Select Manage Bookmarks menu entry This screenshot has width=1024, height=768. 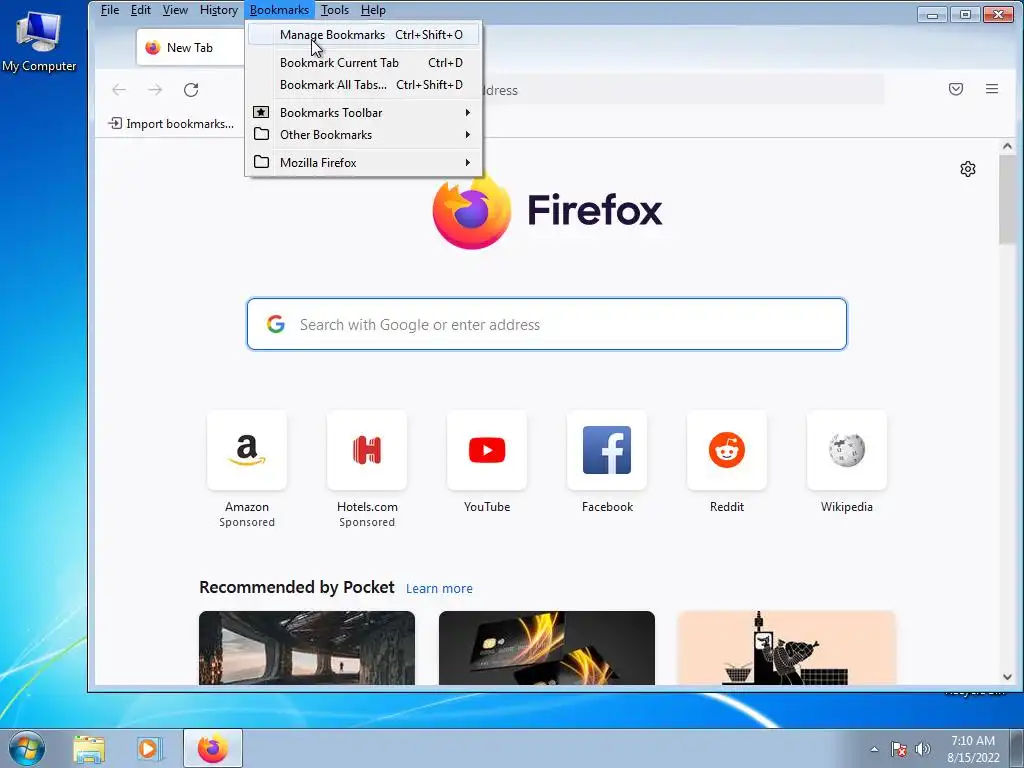point(363,35)
